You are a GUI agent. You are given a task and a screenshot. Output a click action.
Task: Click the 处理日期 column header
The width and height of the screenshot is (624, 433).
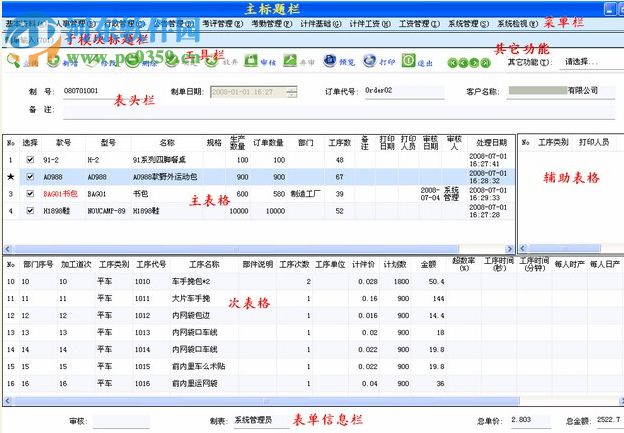point(491,143)
